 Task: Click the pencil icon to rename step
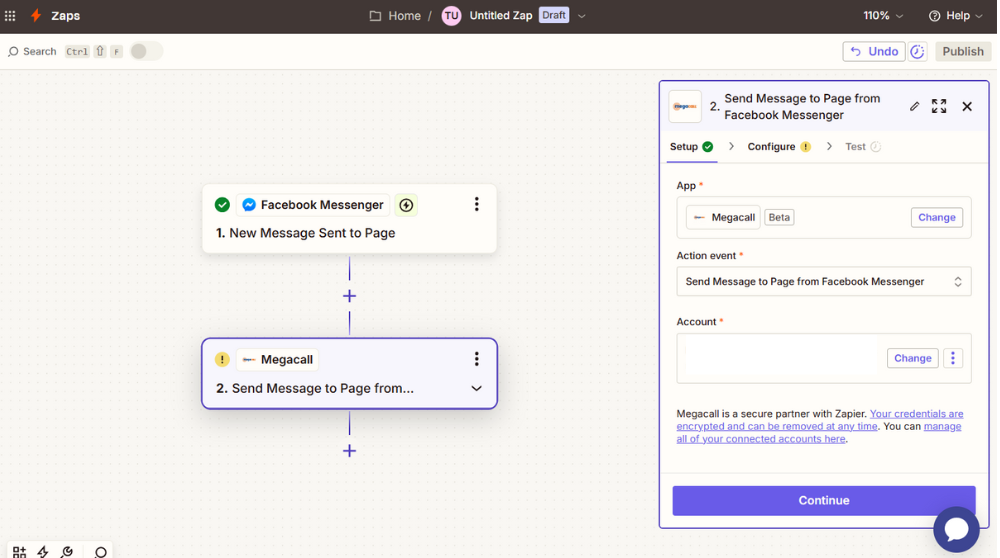tap(914, 106)
